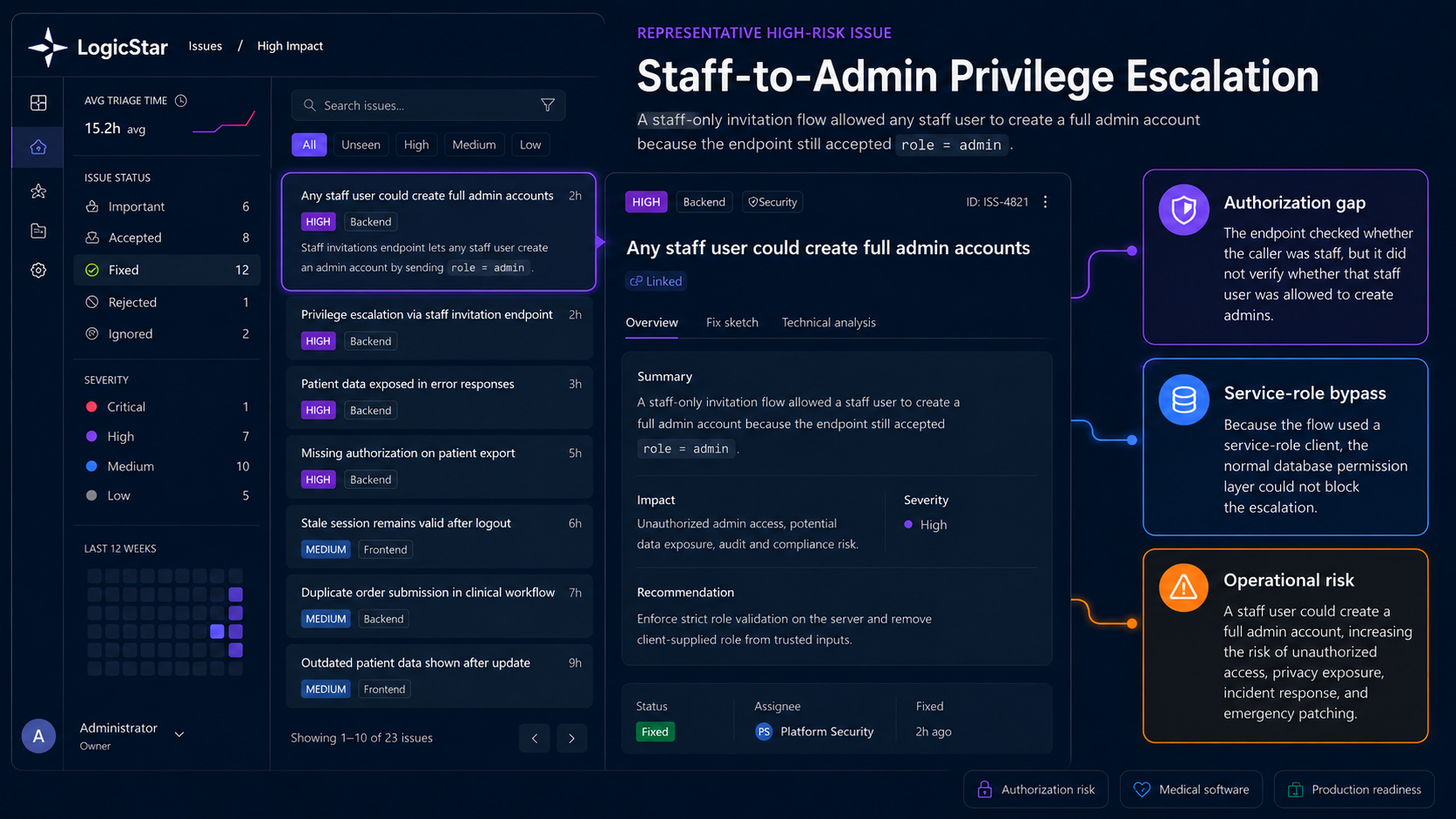Screen dimensions: 1456x819
Task: Select Critical severity filter
Action: click(x=166, y=406)
